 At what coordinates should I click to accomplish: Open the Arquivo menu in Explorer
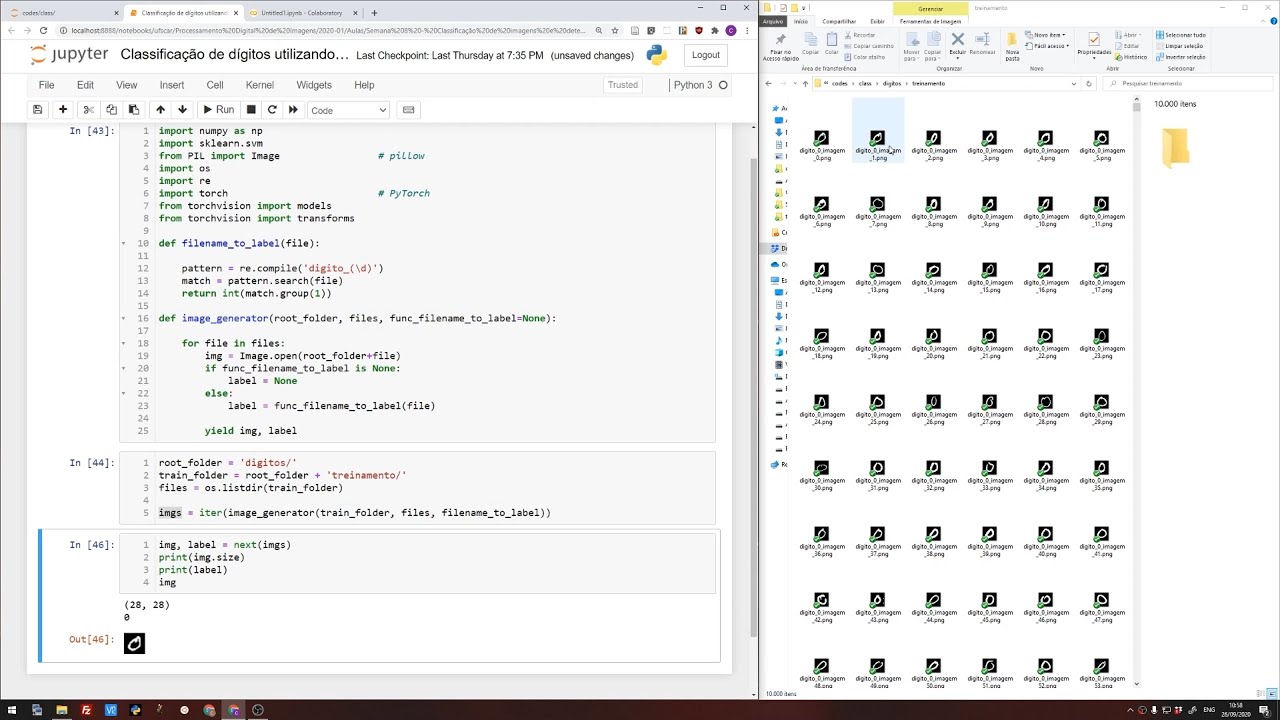click(x=773, y=21)
